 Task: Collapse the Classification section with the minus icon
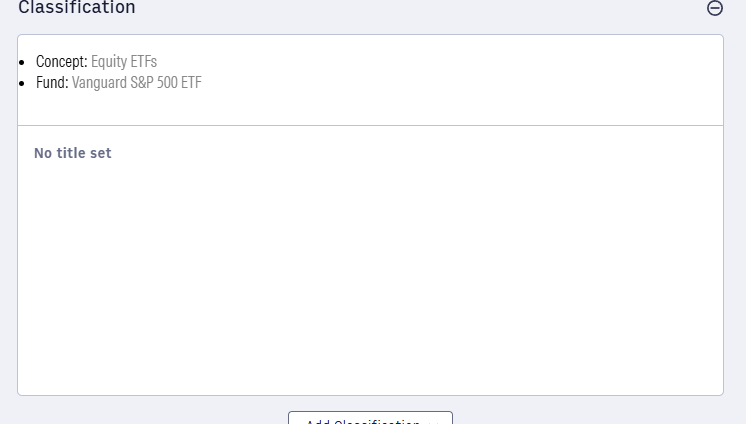pyautogui.click(x=715, y=8)
